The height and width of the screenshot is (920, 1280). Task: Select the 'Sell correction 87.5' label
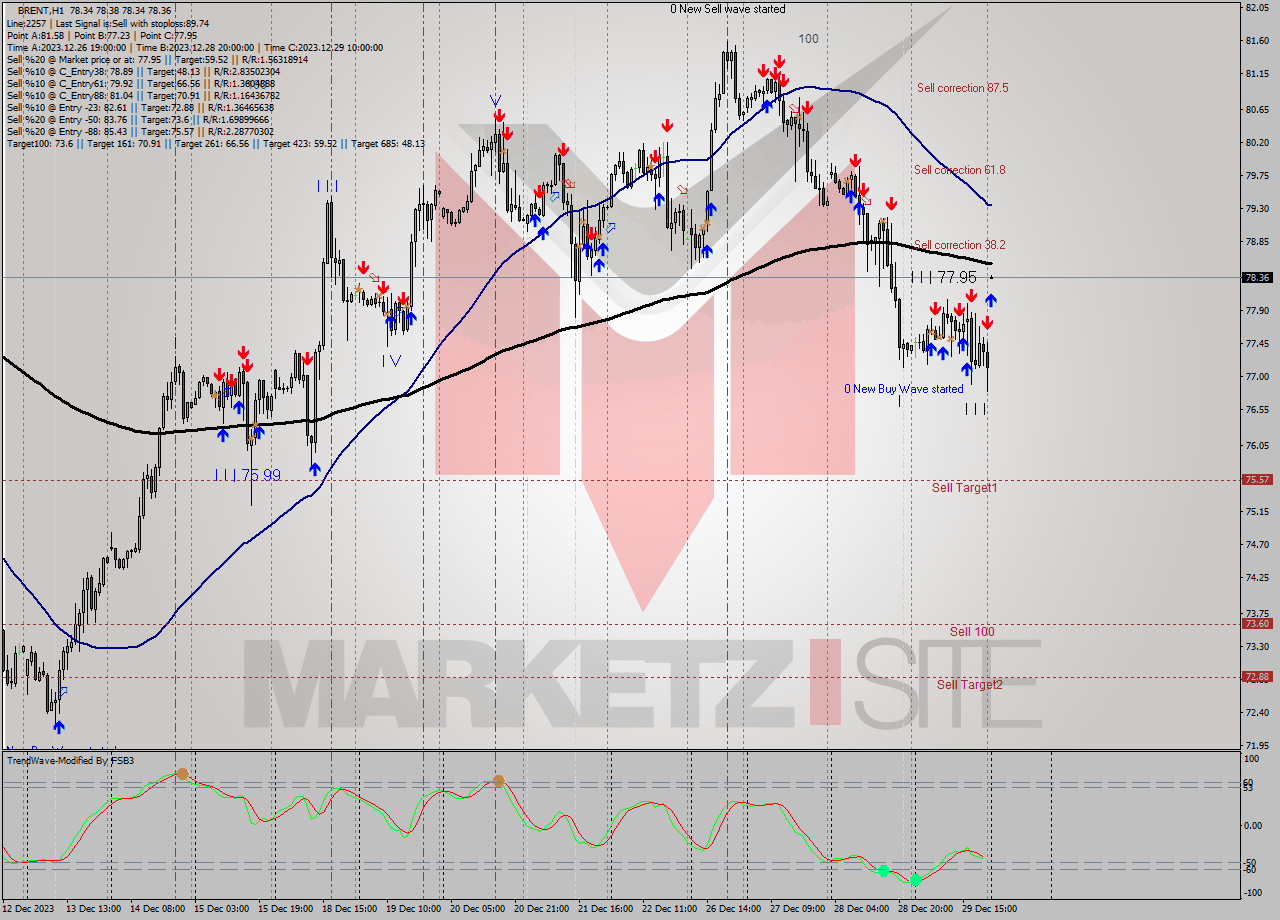(962, 88)
